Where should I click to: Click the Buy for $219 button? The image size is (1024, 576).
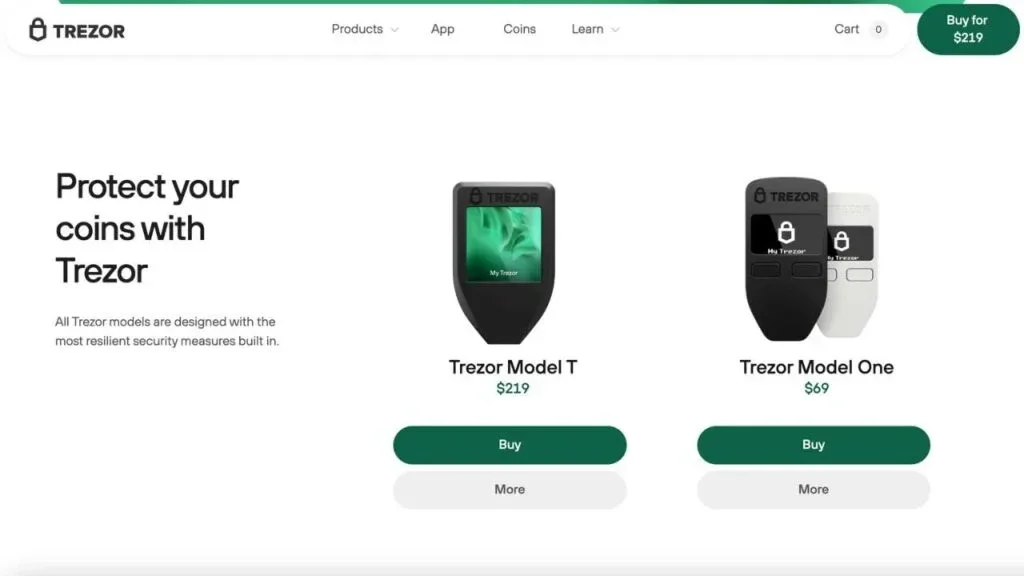(968, 29)
